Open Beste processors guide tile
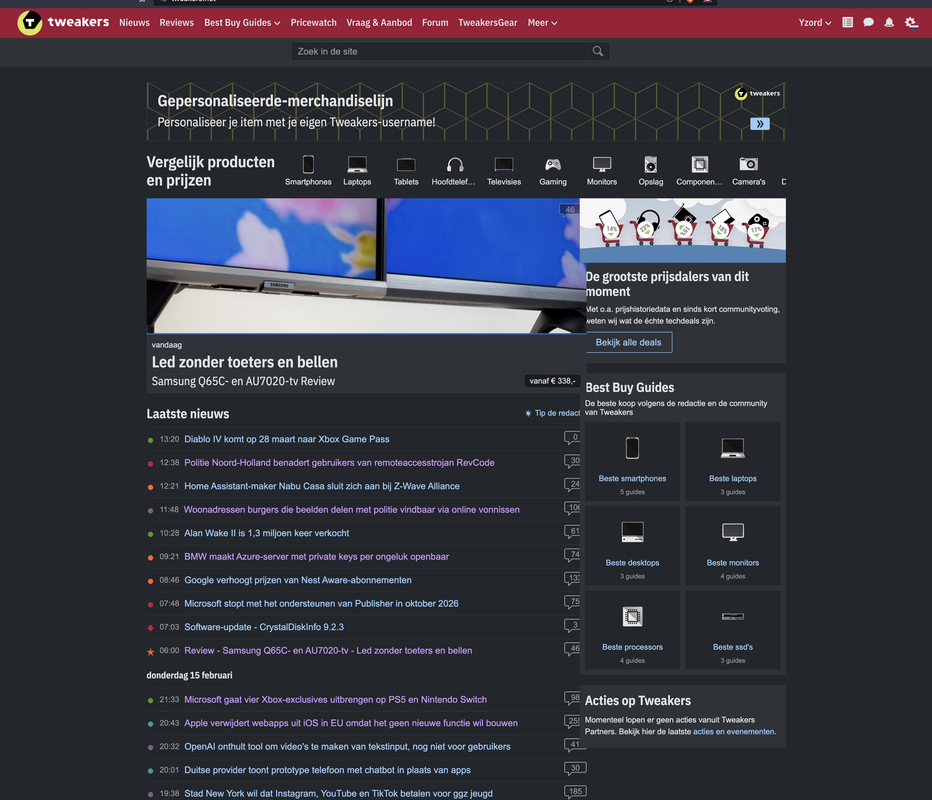This screenshot has height=800, width=932. pyautogui.click(x=632, y=631)
